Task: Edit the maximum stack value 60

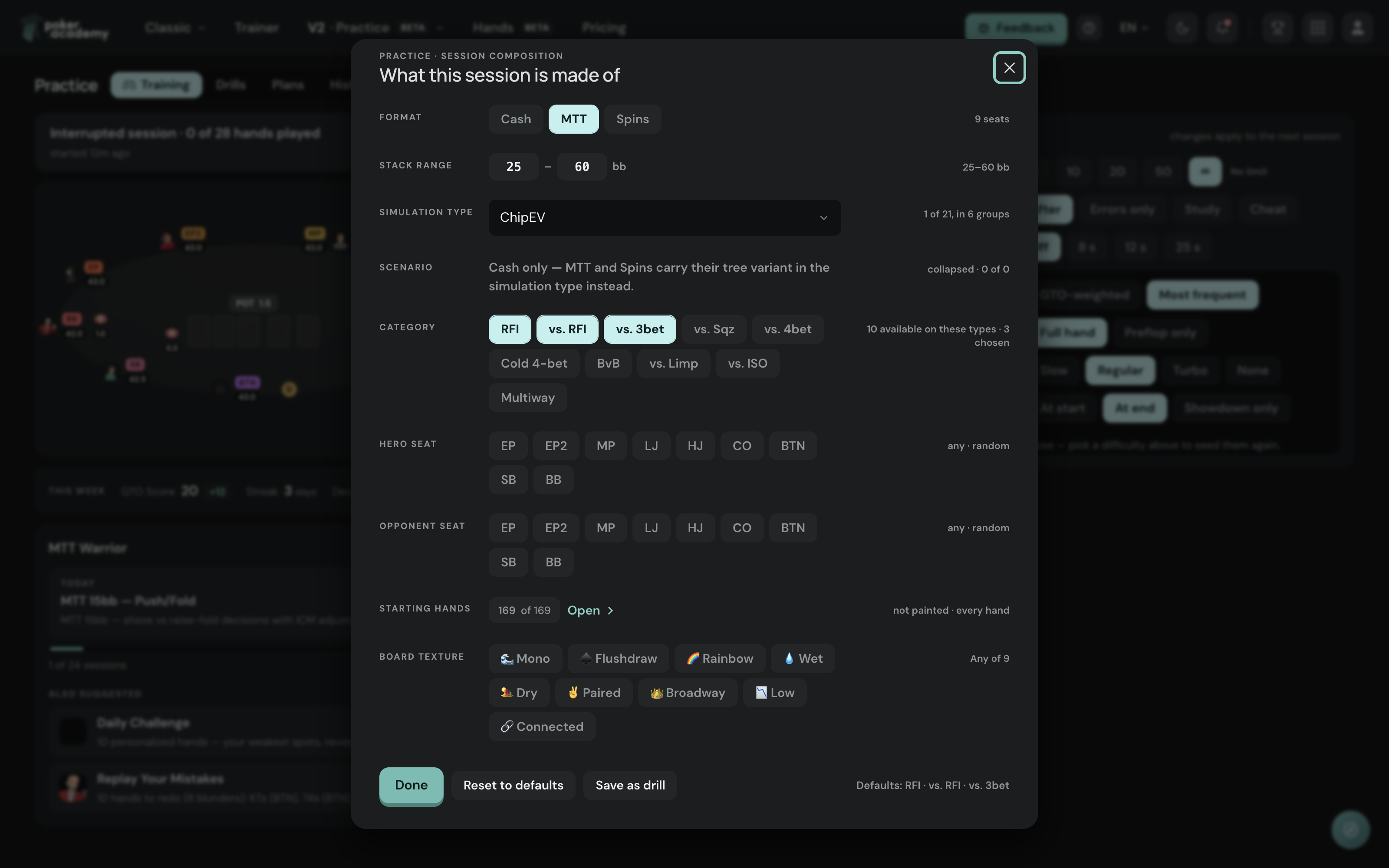Action: pyautogui.click(x=582, y=167)
